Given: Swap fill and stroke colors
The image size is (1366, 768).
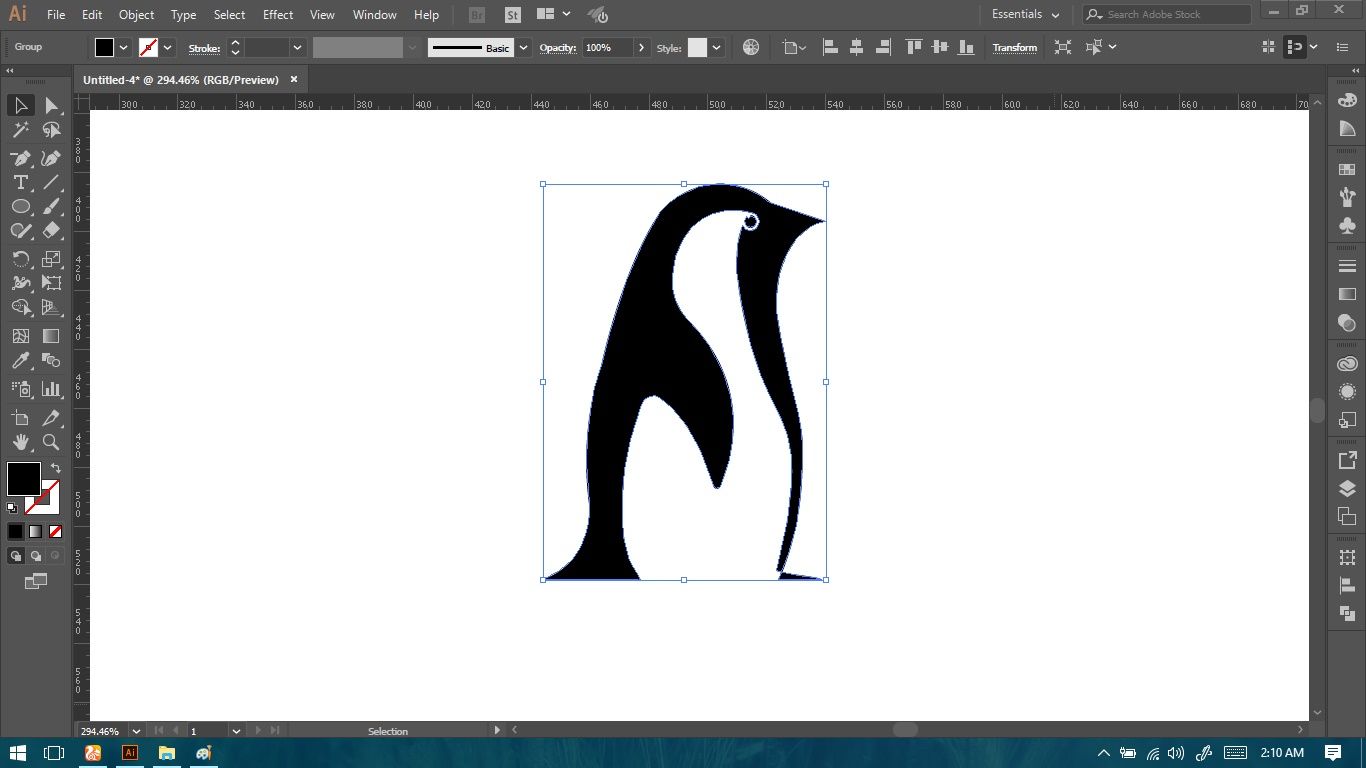Looking at the screenshot, I should [55, 468].
